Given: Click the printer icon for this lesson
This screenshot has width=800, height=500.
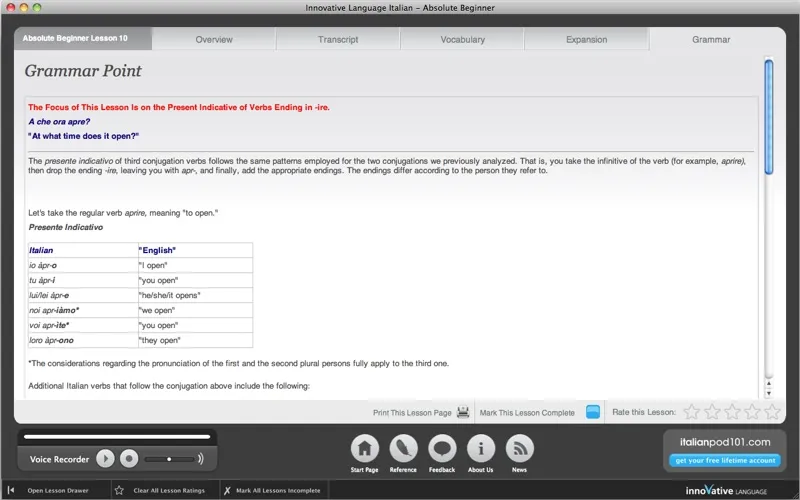Looking at the screenshot, I should pos(463,412).
